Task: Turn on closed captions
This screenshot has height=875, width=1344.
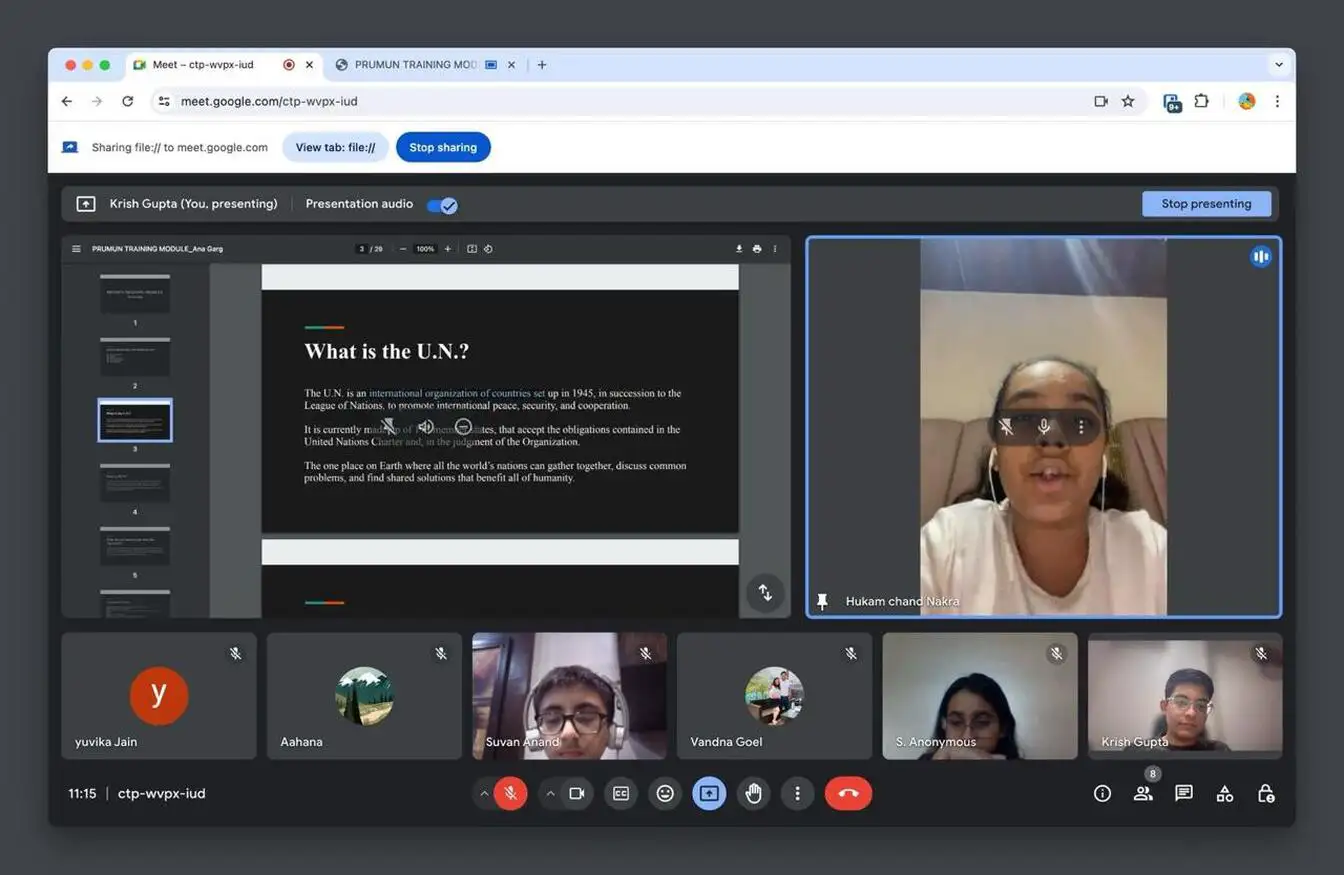Action: pyautogui.click(x=621, y=793)
